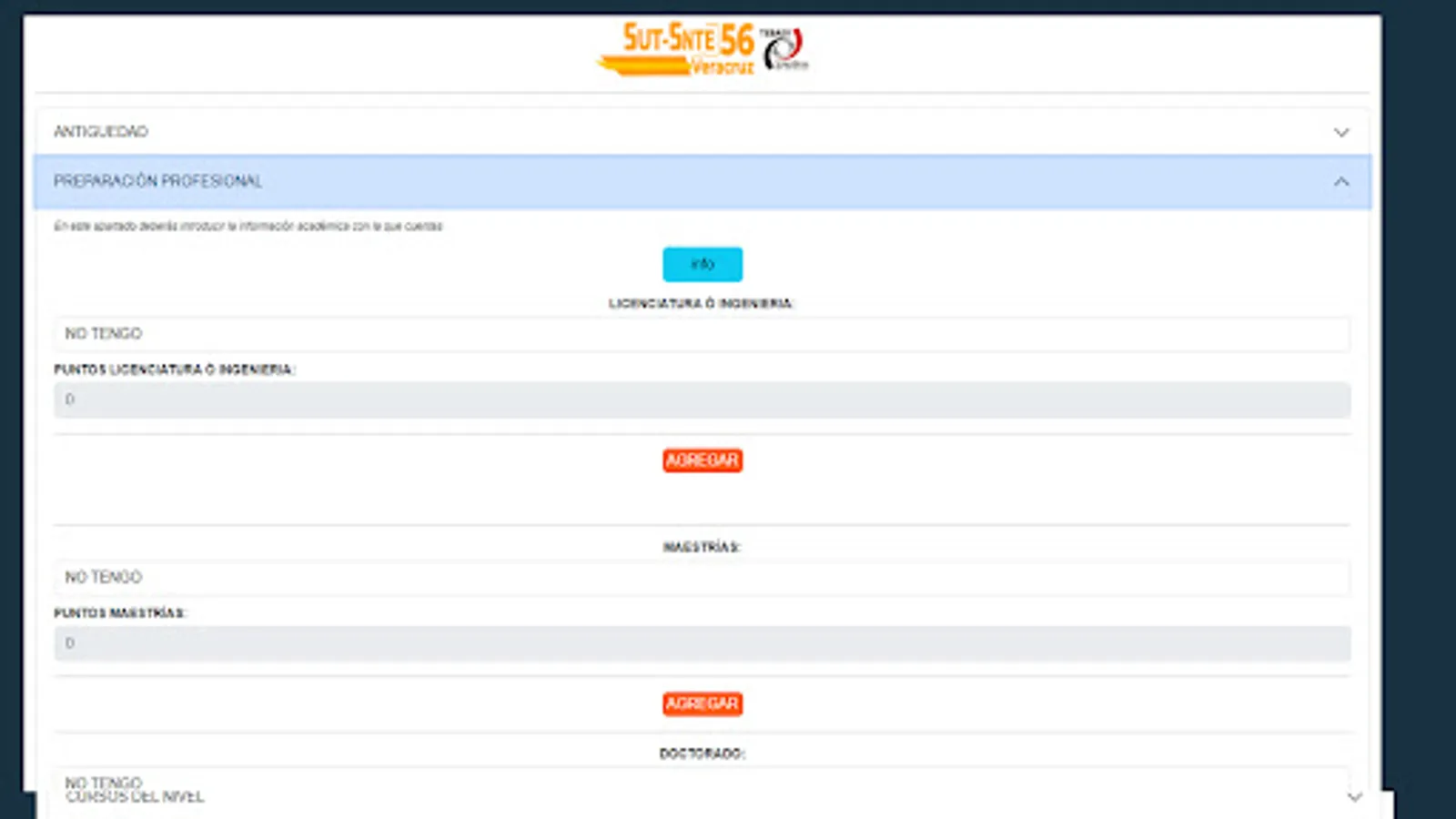The width and height of the screenshot is (1456, 819).
Task: Open the DOCTORADO dropdown at the bottom
Action: (x=701, y=783)
